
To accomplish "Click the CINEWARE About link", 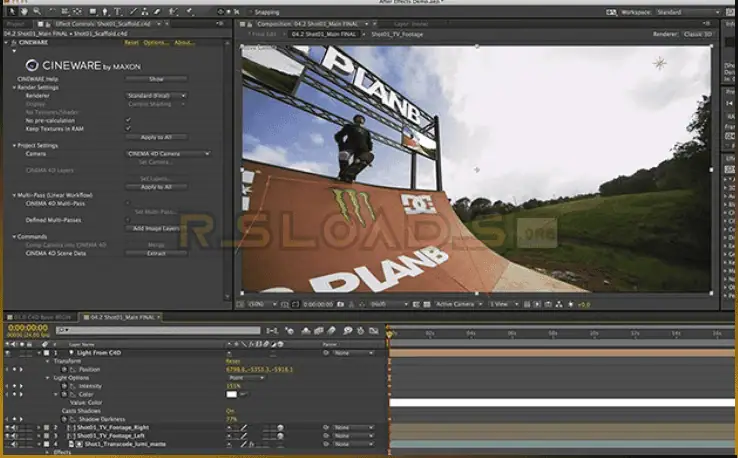I will (x=184, y=42).
